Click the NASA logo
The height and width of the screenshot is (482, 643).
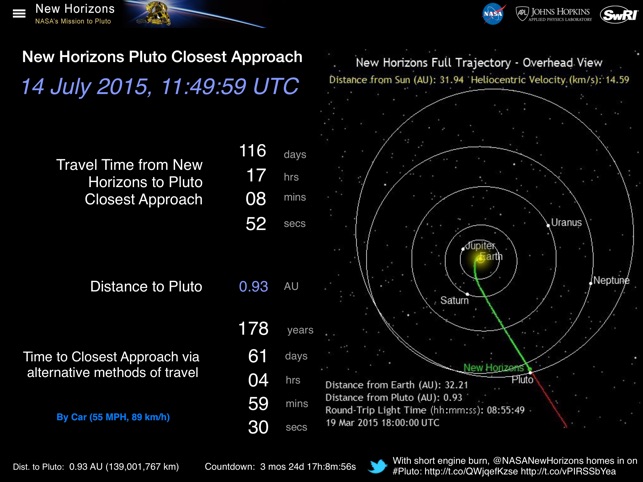(x=493, y=14)
